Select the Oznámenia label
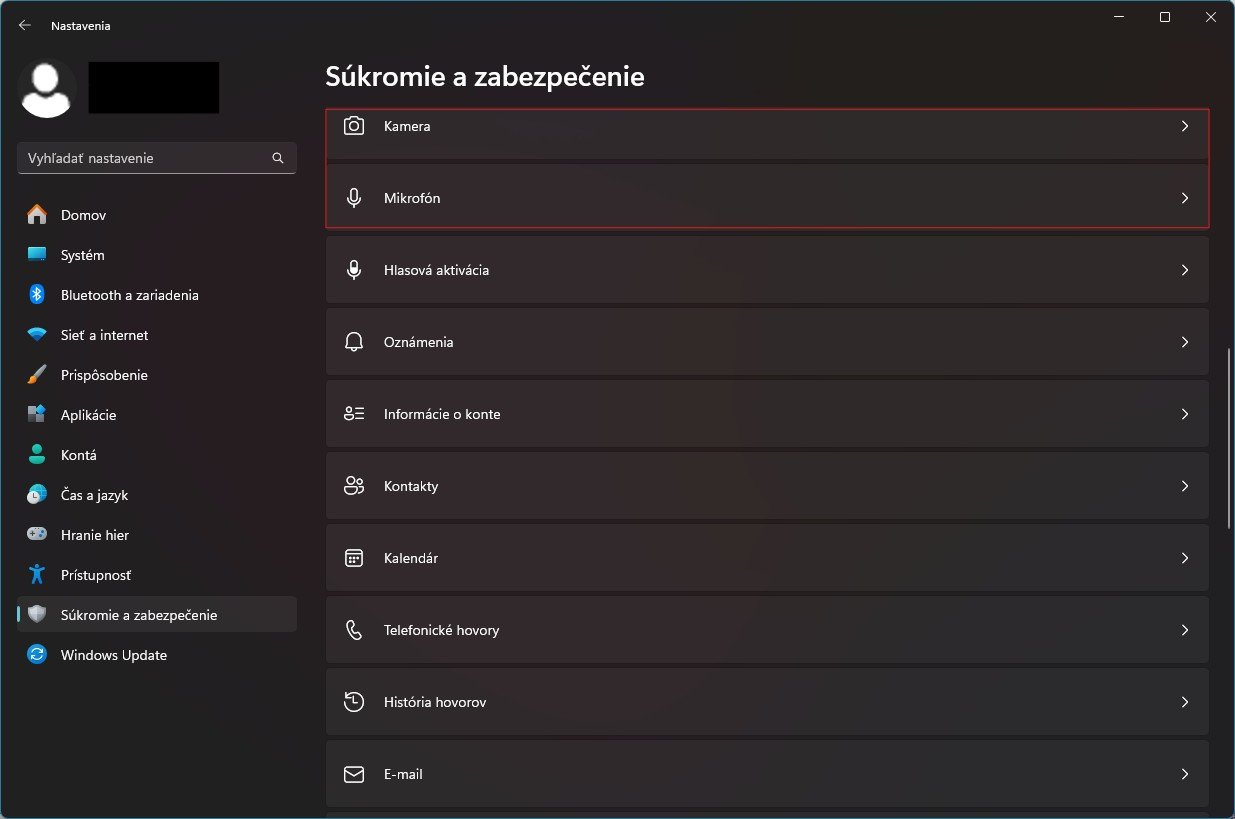Viewport: 1235px width, 819px height. (x=418, y=342)
